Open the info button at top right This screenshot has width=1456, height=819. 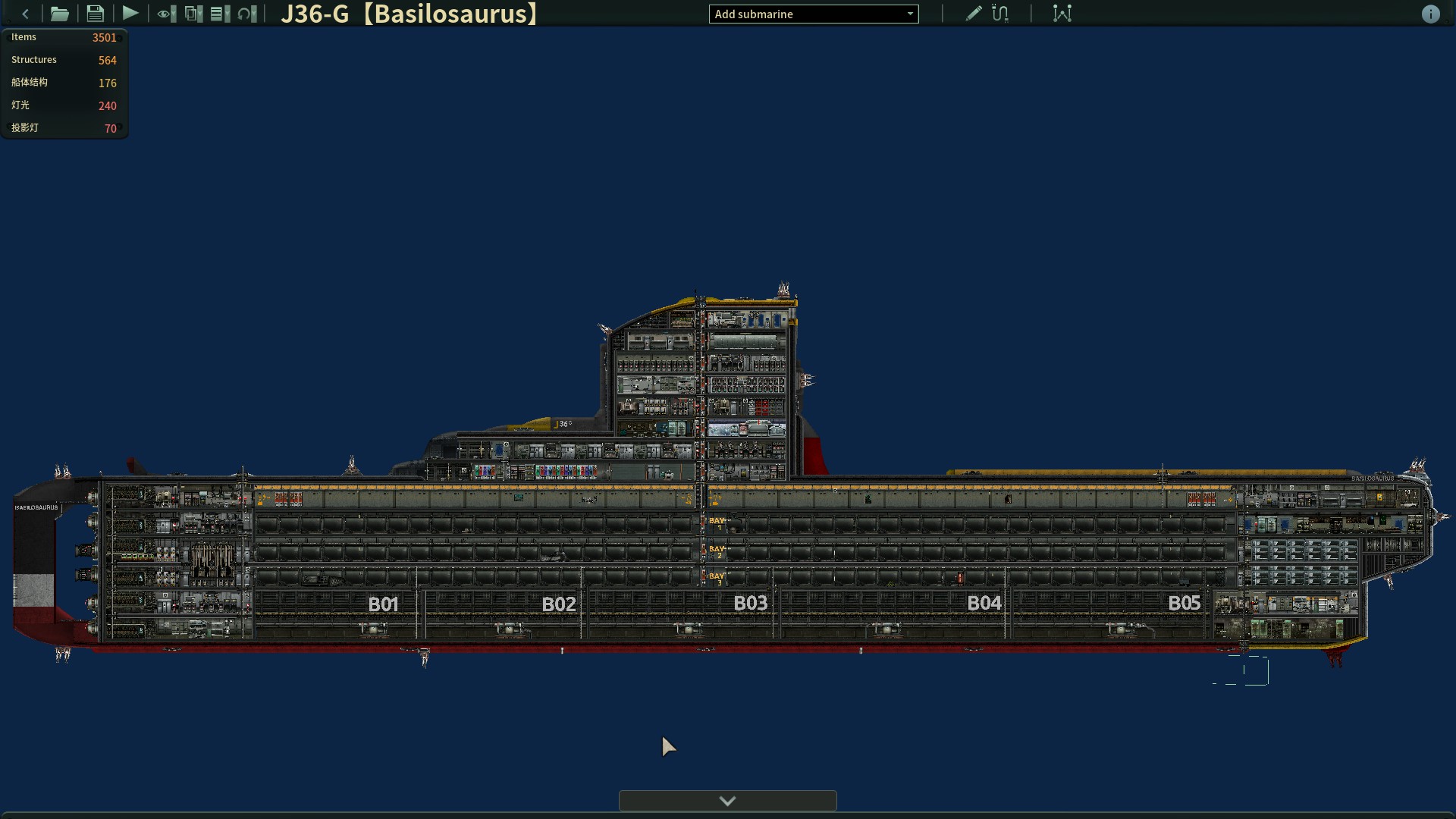click(x=1430, y=14)
